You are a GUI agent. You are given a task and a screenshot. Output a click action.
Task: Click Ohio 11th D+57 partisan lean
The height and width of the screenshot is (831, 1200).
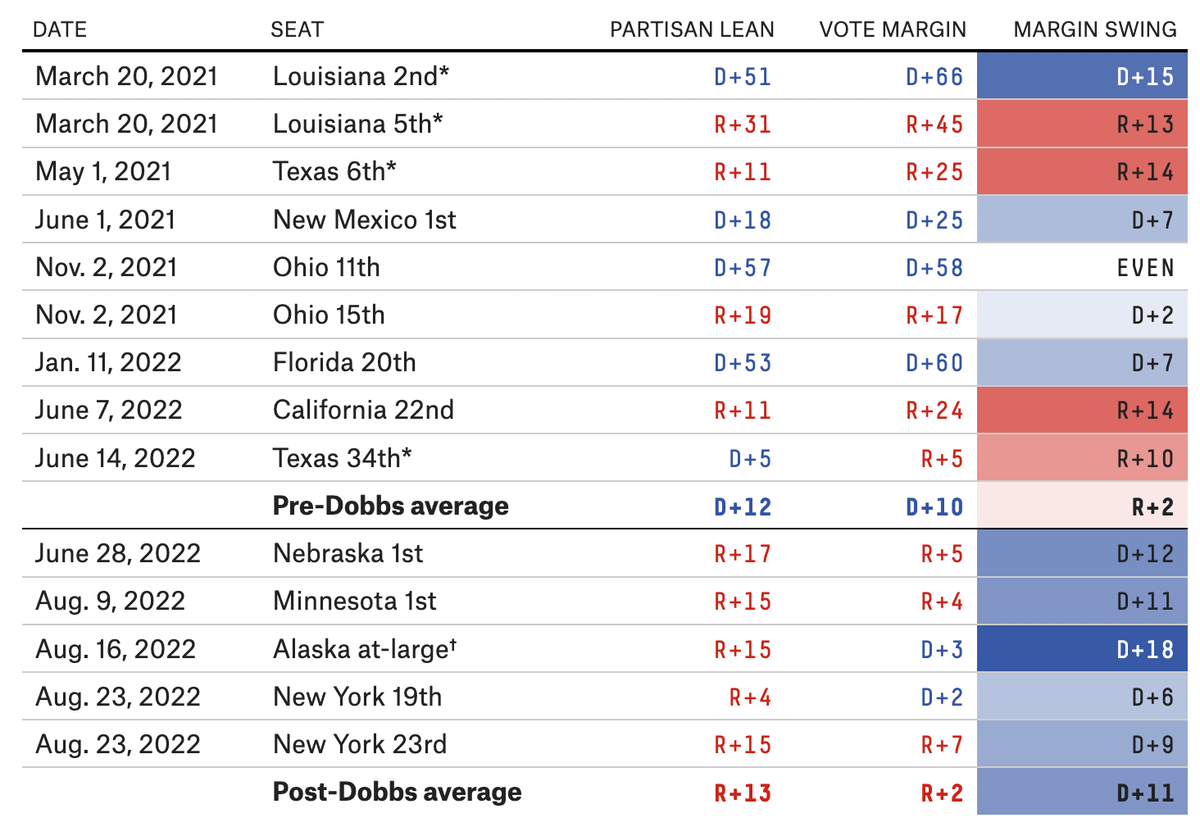click(742, 267)
